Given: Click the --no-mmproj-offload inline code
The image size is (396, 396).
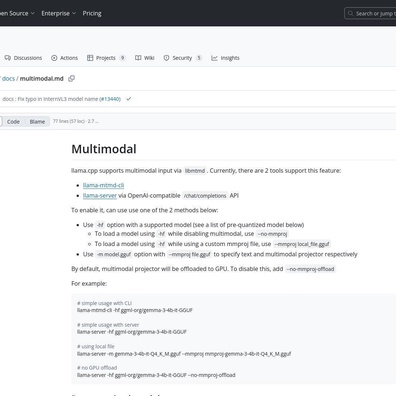Looking at the screenshot, I should point(310,269).
